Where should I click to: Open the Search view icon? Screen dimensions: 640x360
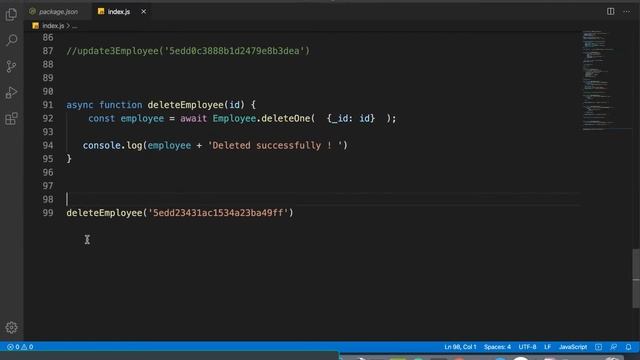11,40
